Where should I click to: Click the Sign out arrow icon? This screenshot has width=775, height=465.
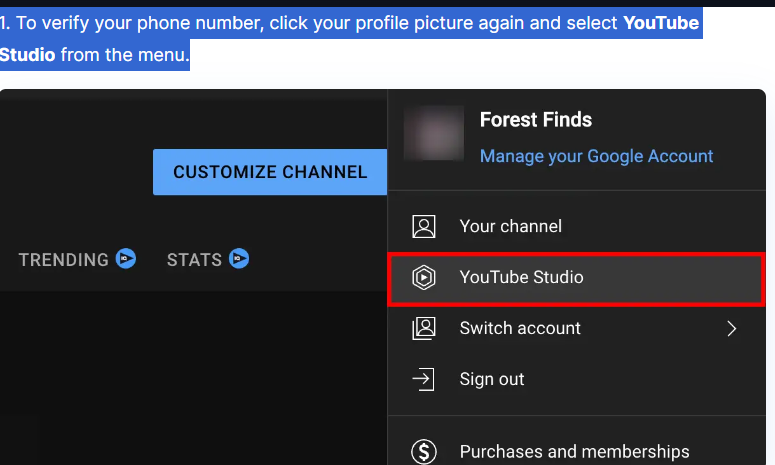423,379
